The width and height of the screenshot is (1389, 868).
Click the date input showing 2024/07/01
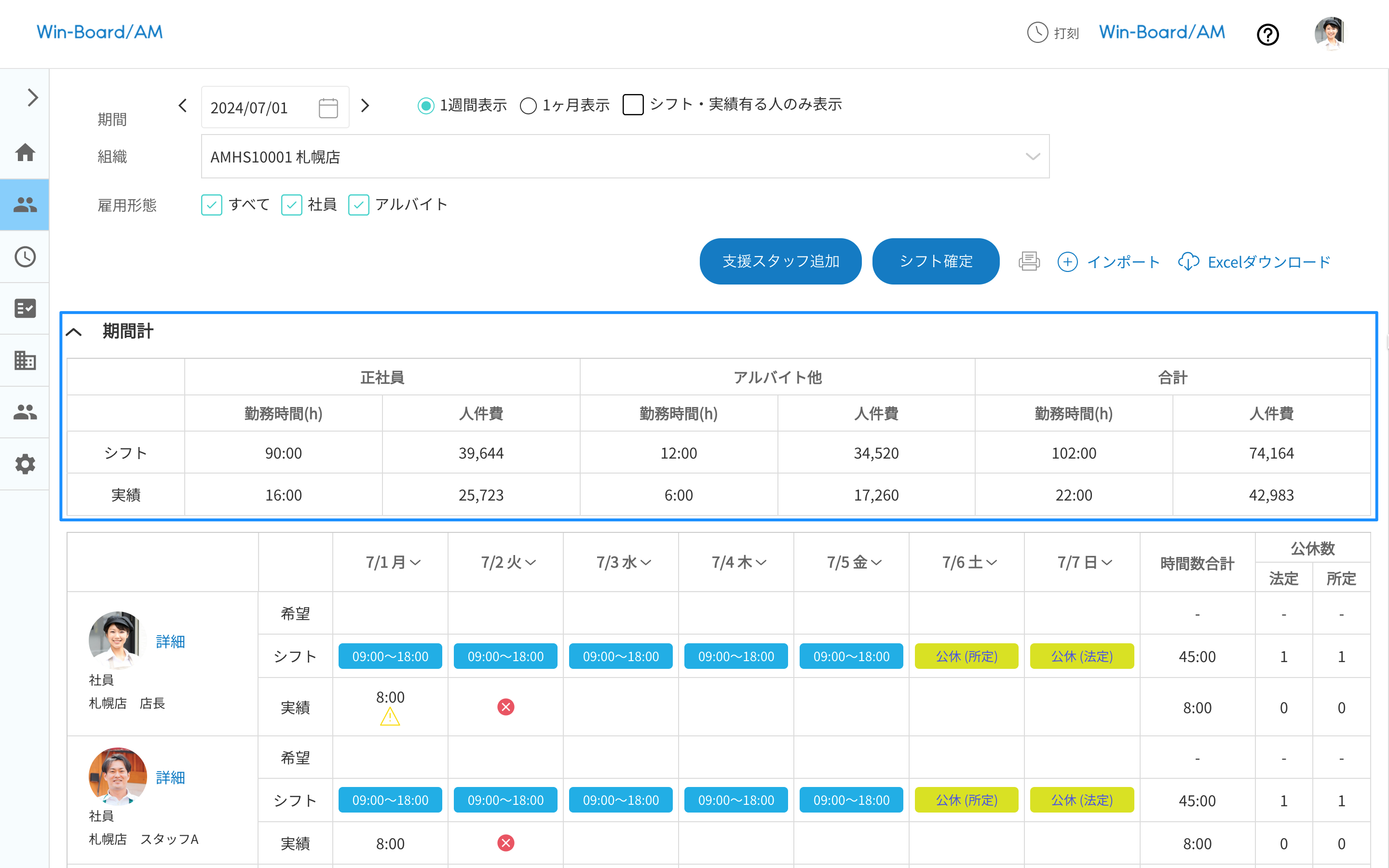259,108
